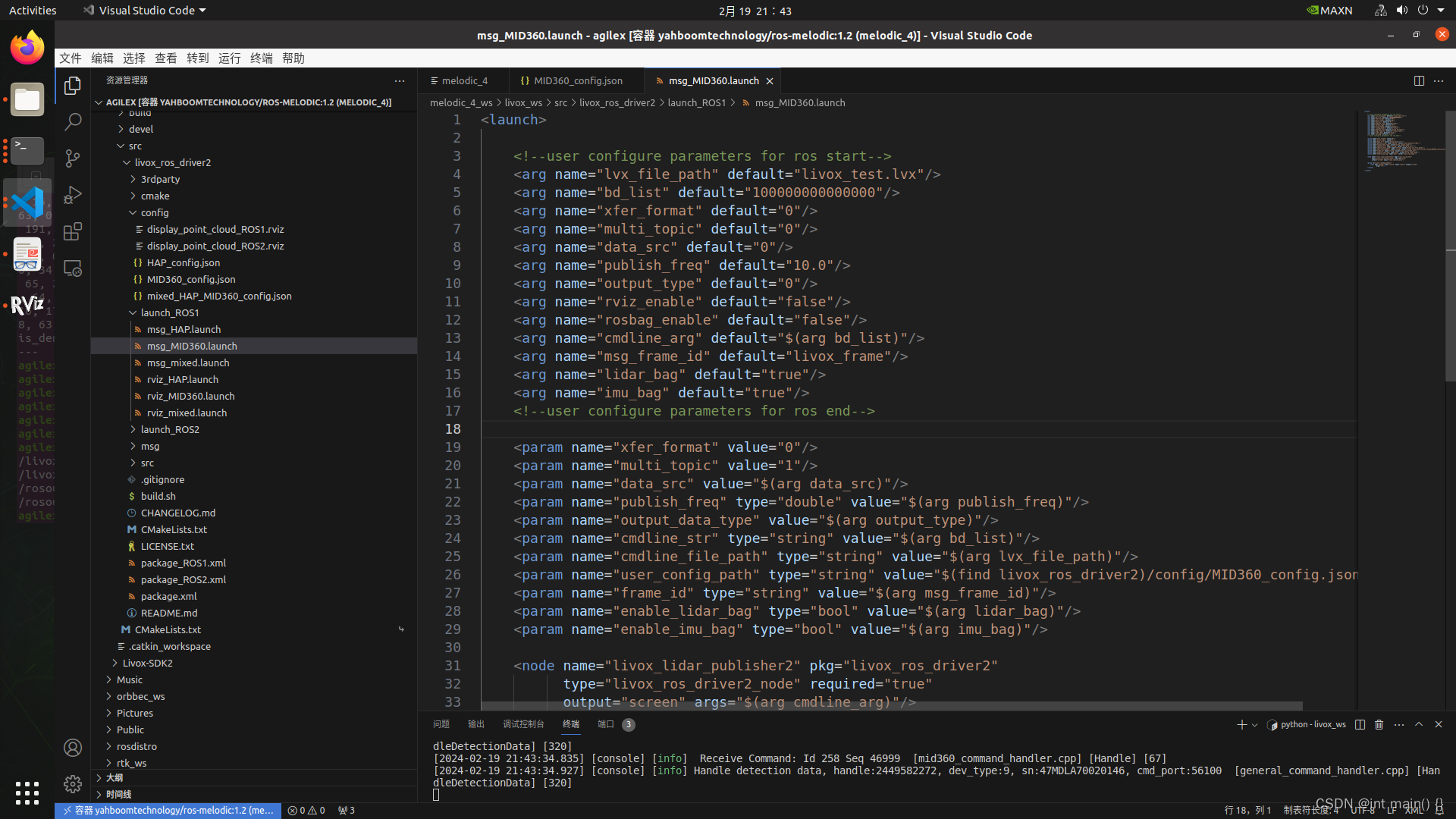Open Terminal app from the dock
The image size is (1456, 819).
(x=27, y=151)
